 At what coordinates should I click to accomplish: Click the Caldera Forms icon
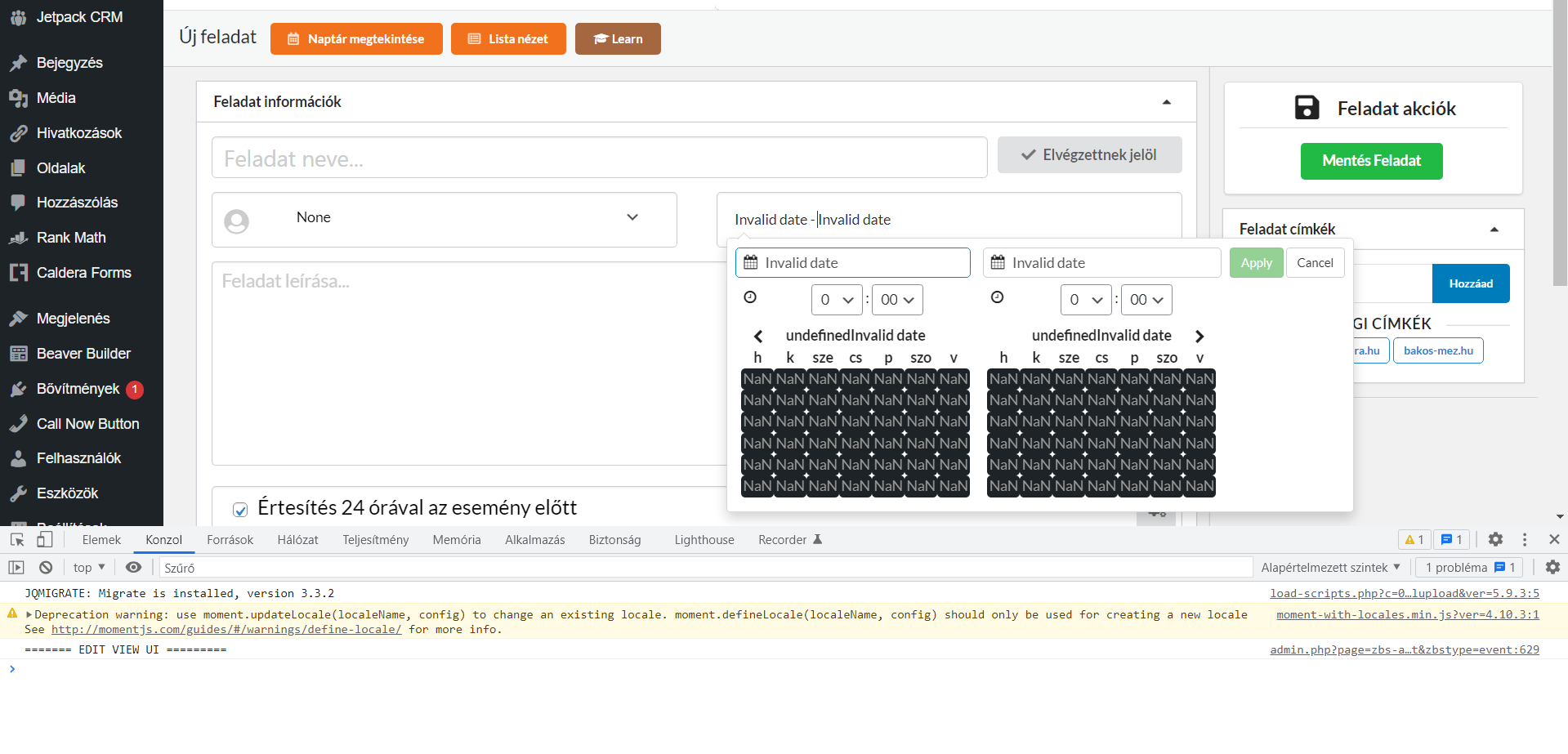18,273
